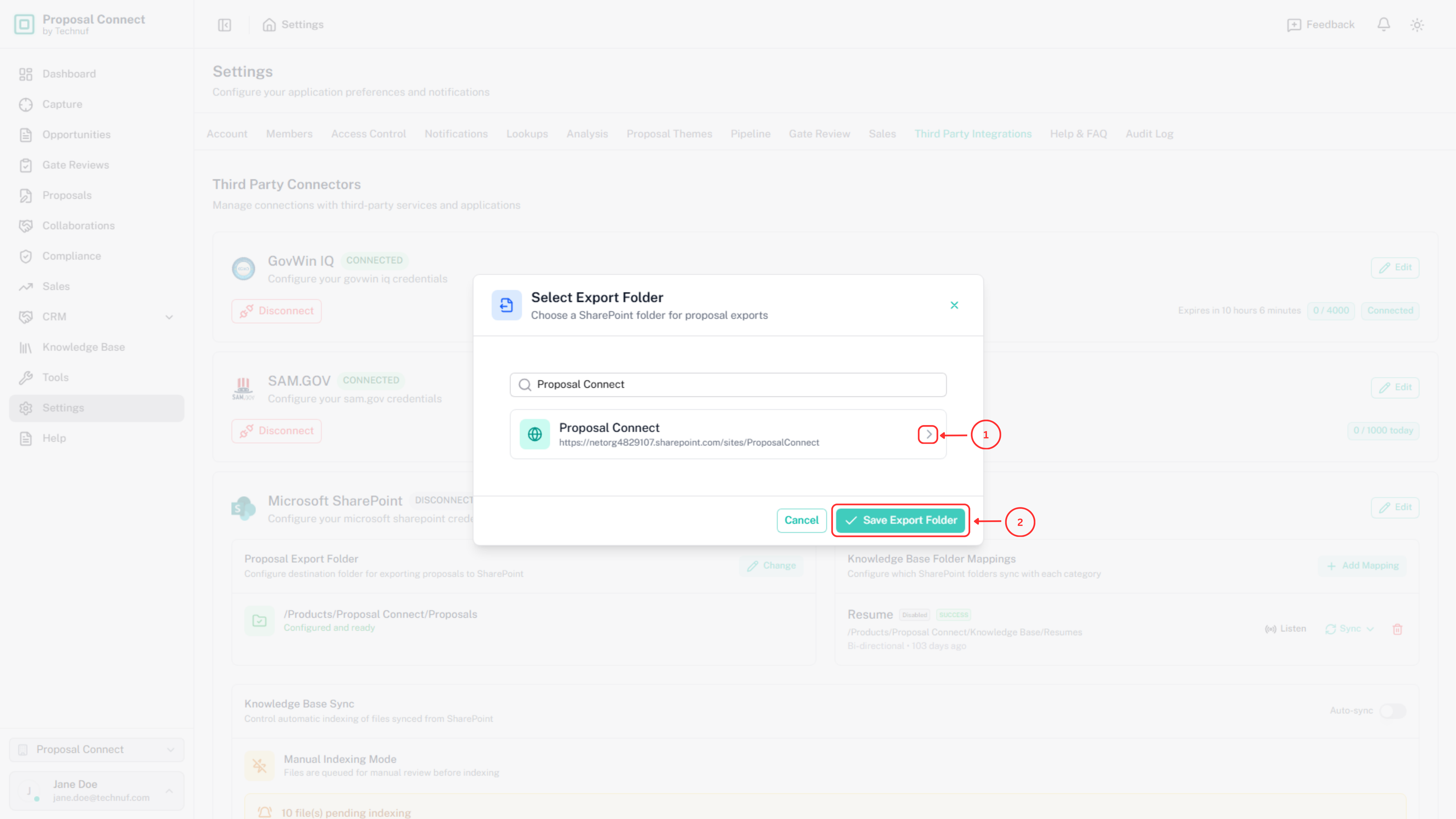Close the Select Export Folder dialog

pyautogui.click(x=954, y=305)
